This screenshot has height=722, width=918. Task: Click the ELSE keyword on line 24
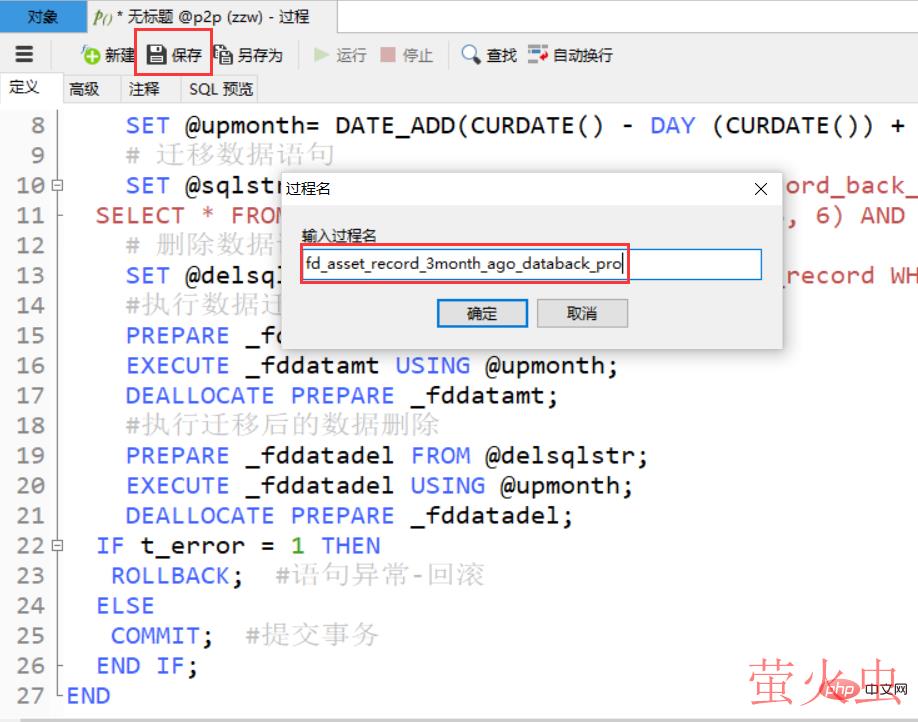point(125,605)
